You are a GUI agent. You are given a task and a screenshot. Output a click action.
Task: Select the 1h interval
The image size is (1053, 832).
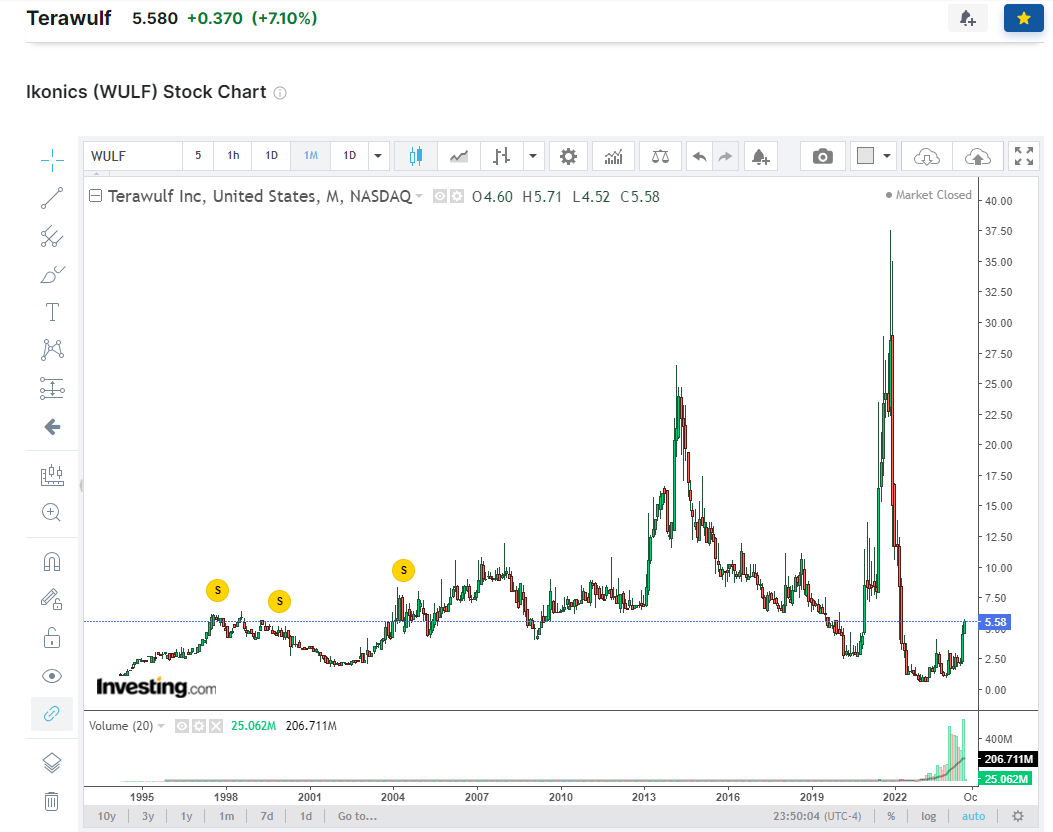click(x=233, y=156)
